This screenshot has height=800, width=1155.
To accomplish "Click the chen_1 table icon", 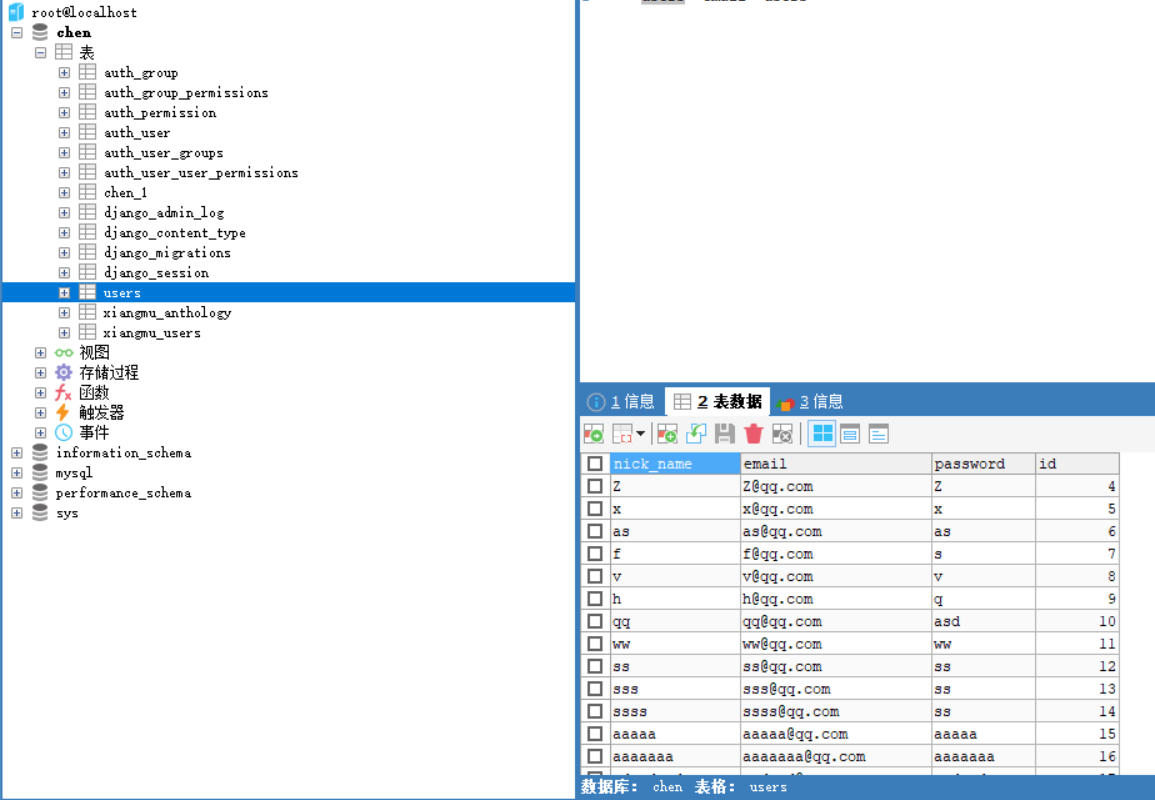I will click(88, 192).
